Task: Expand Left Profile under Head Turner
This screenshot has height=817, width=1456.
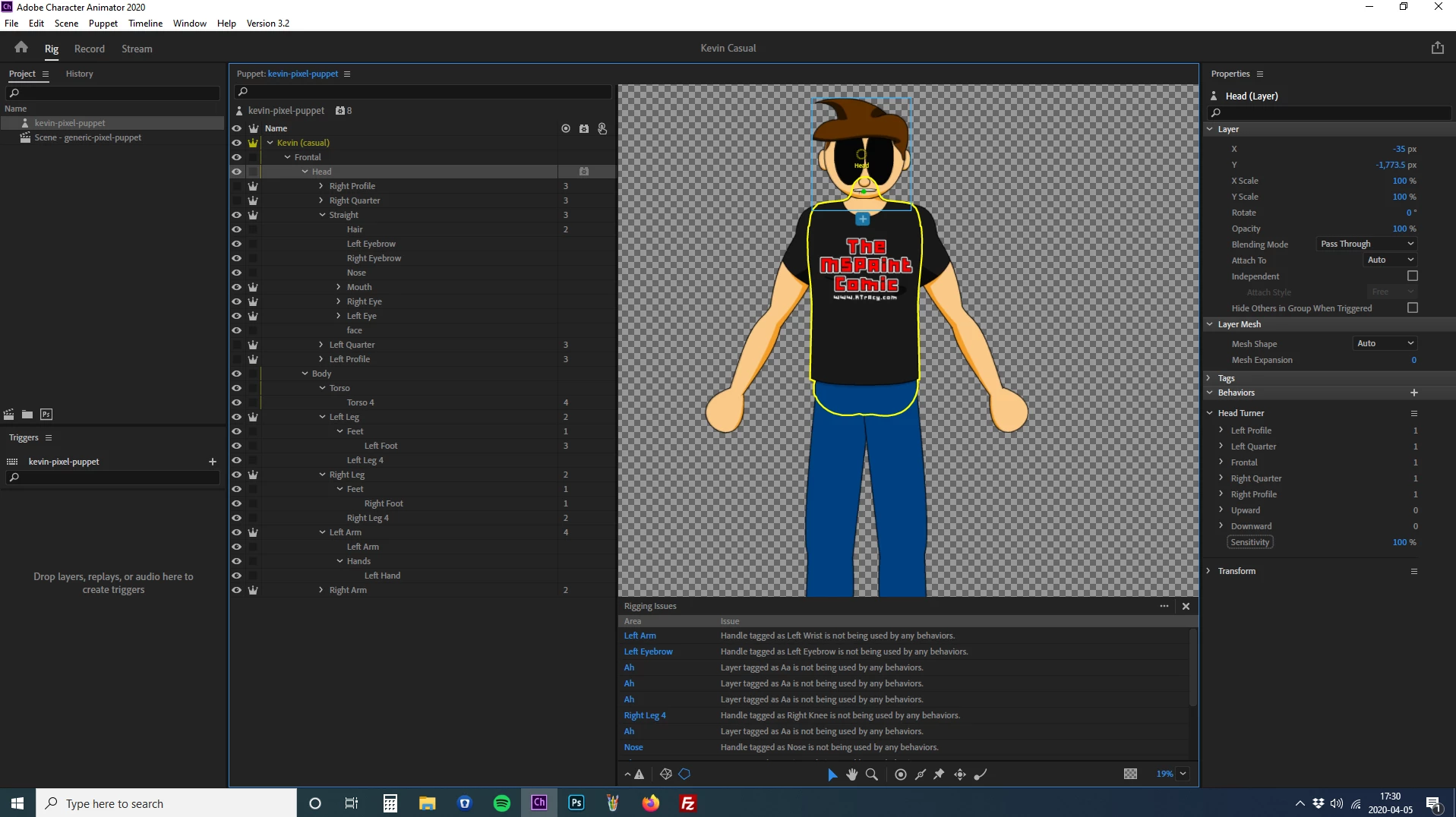Action: click(1221, 431)
